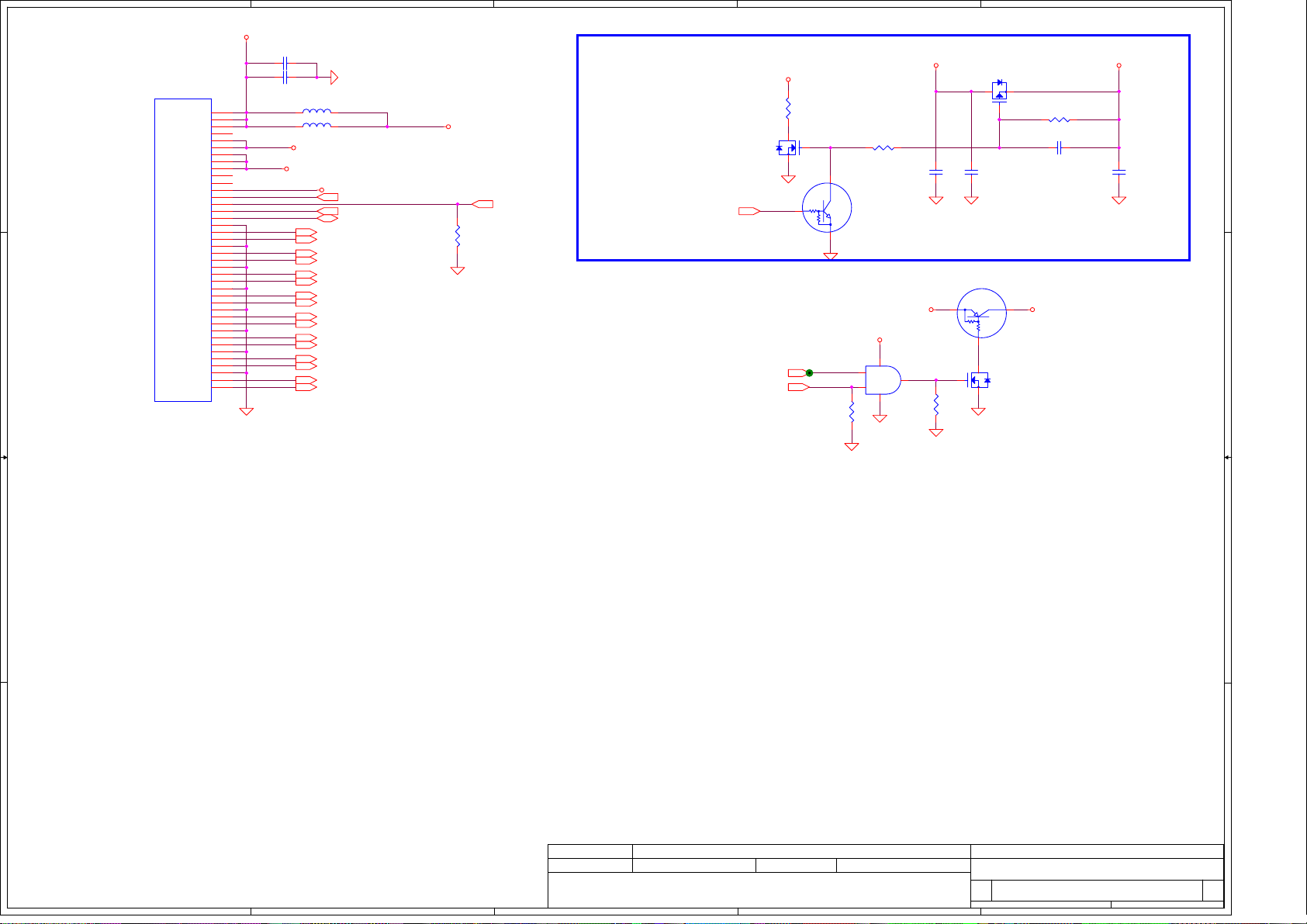This screenshot has height=924, width=1307.
Task: Select the MOSFET driven by the AND gate output
Action: click(x=980, y=380)
